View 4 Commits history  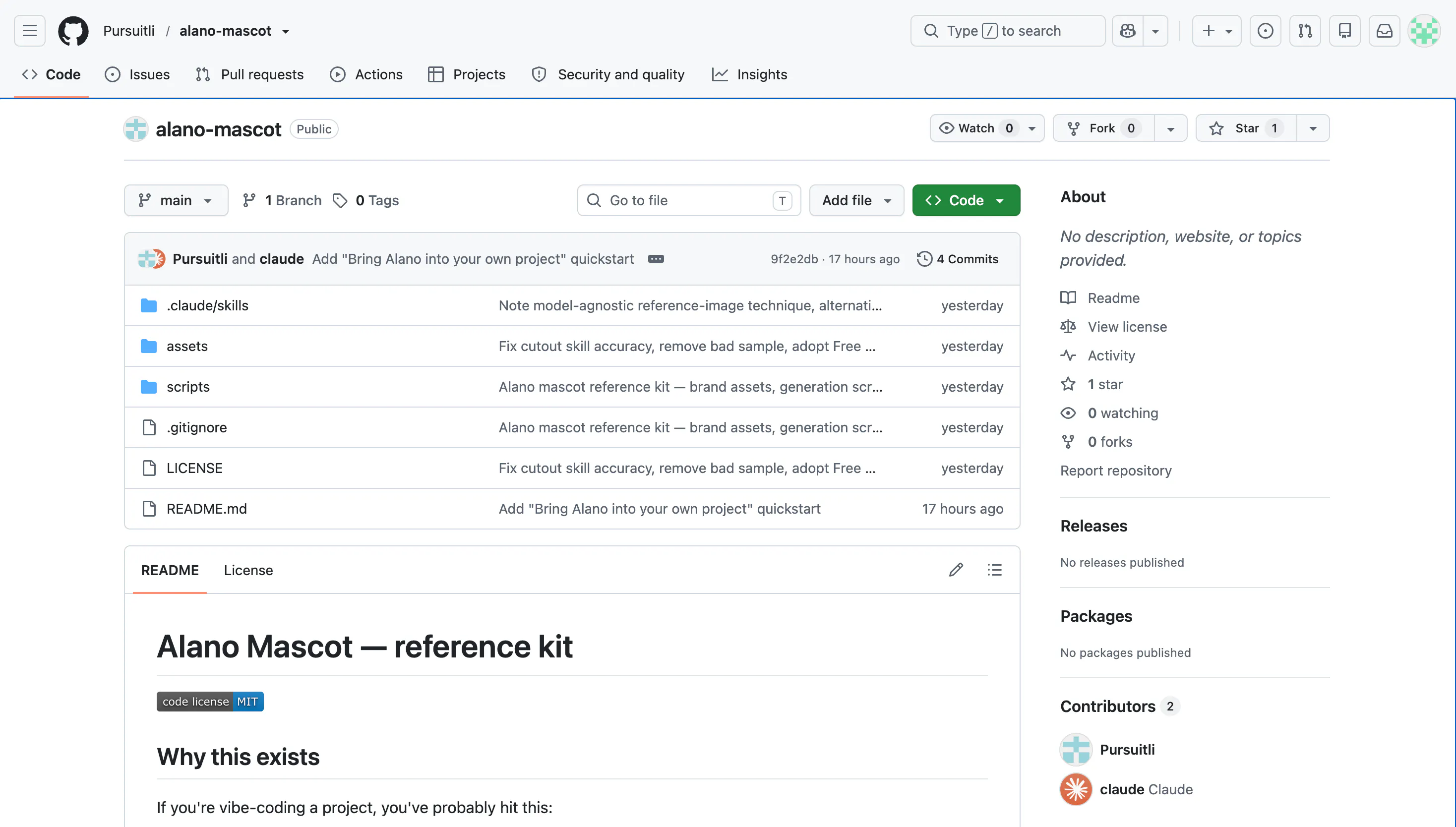[957, 259]
